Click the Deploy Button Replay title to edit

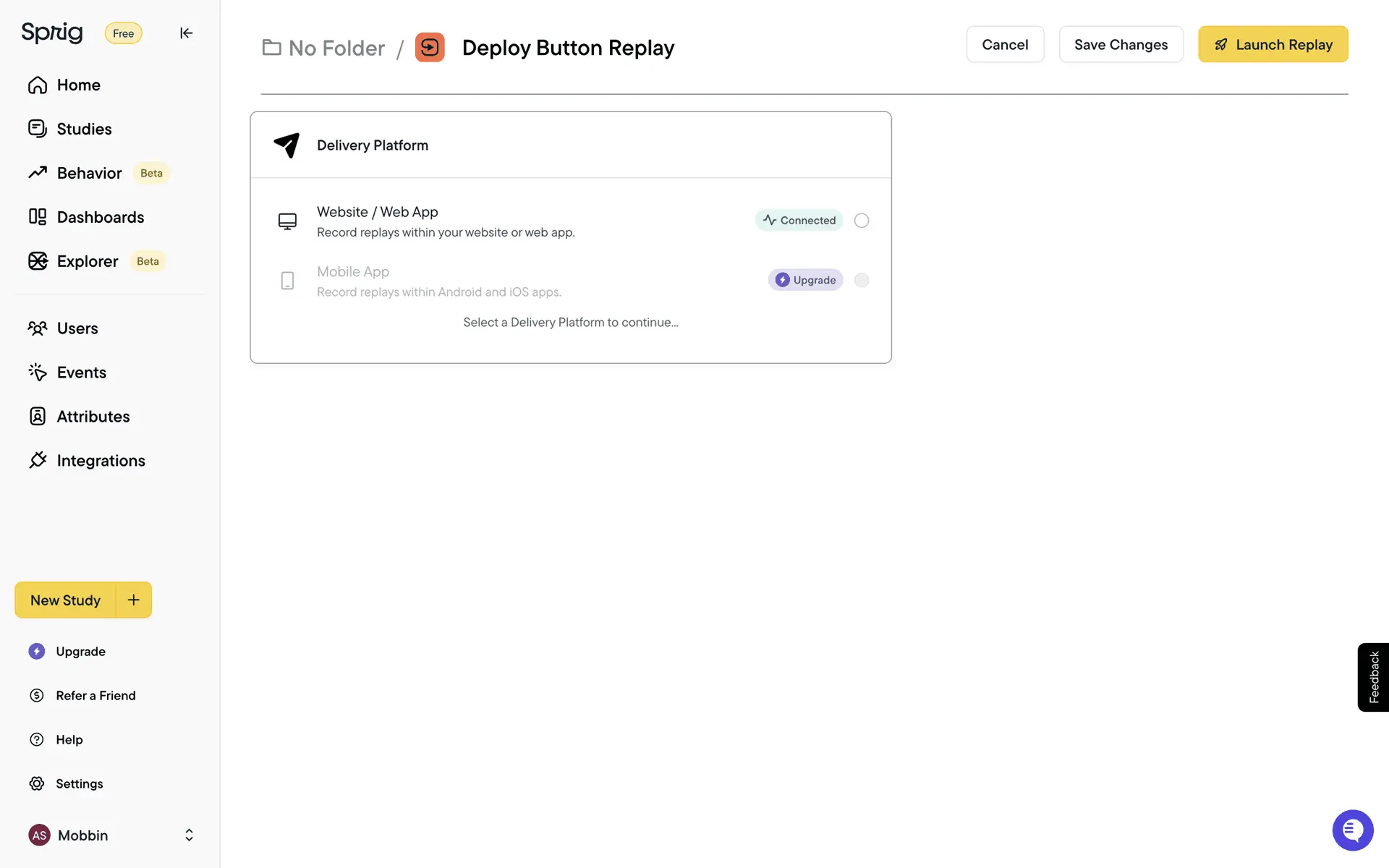click(x=568, y=48)
